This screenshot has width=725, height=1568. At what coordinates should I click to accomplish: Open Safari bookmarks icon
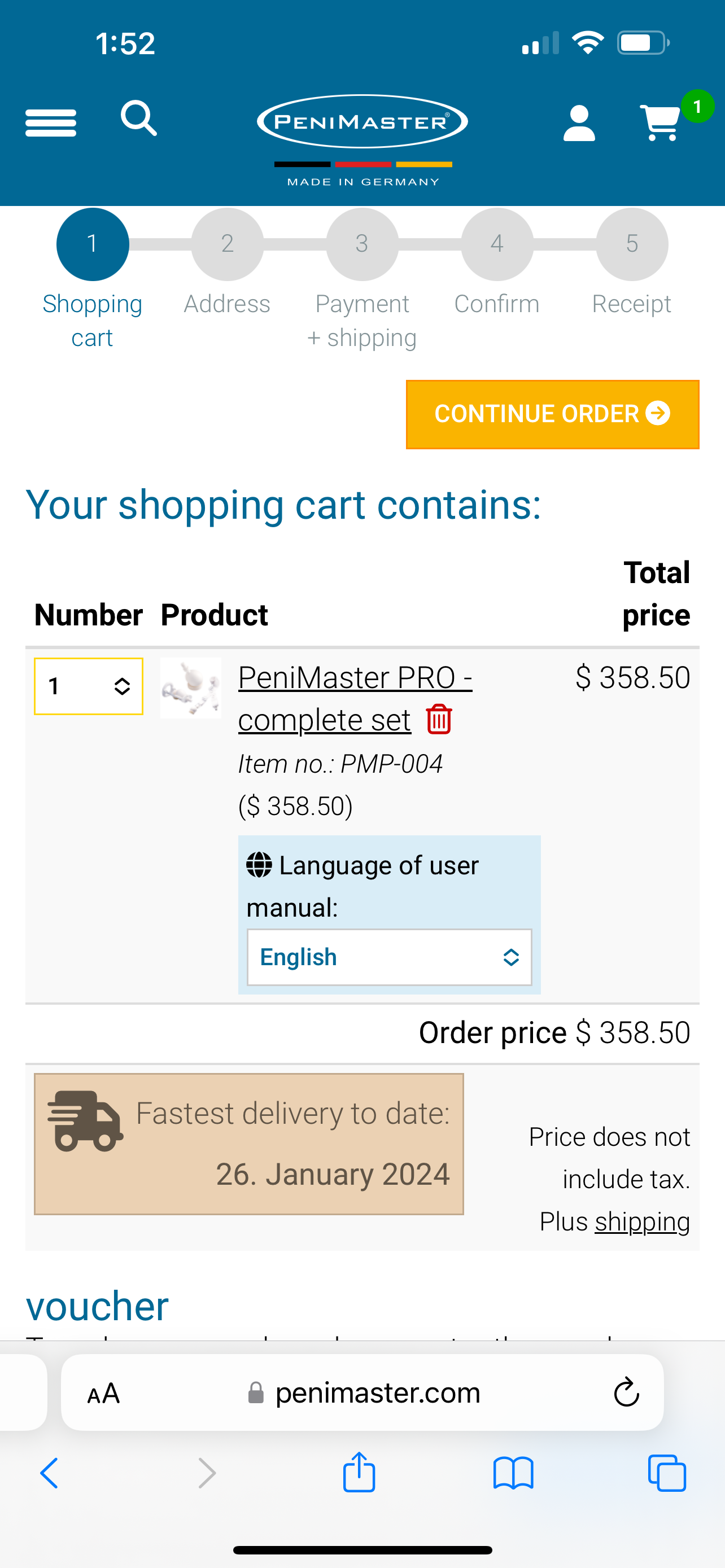(513, 1473)
